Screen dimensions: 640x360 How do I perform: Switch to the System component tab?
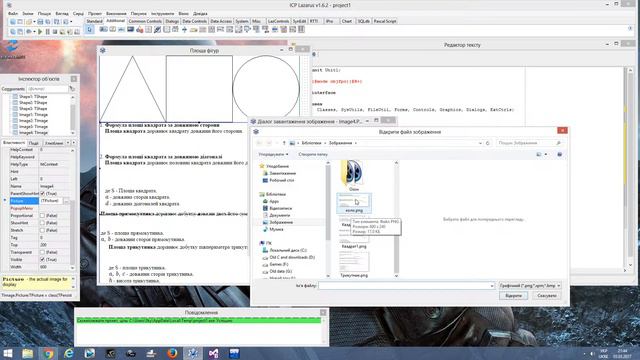(x=242, y=21)
